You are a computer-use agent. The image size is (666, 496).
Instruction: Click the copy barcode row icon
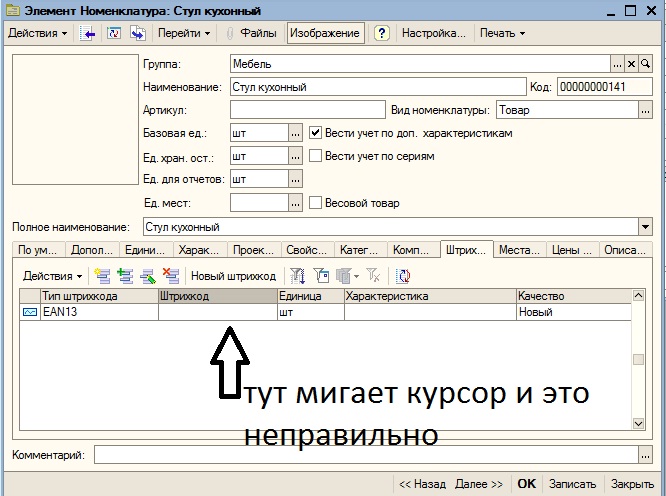tap(125, 276)
